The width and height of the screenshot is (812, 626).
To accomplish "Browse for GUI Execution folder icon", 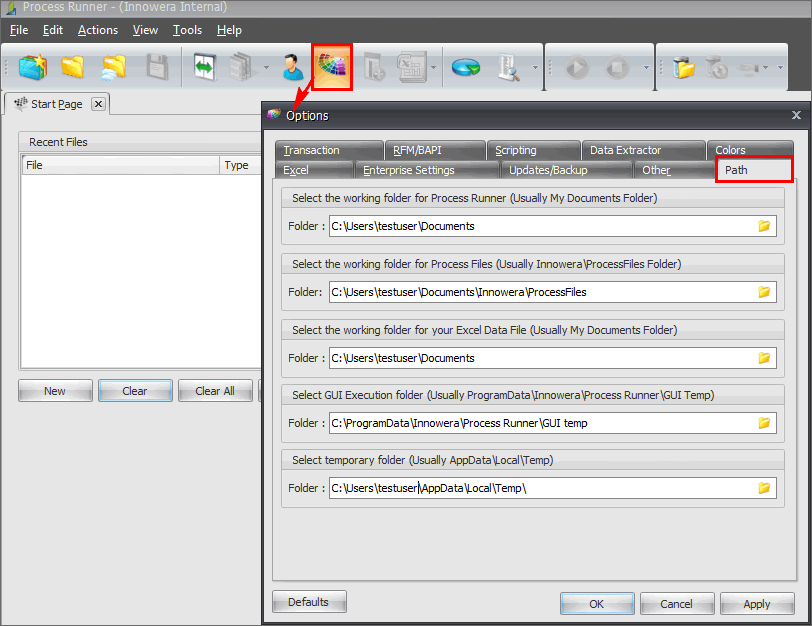I will point(764,423).
